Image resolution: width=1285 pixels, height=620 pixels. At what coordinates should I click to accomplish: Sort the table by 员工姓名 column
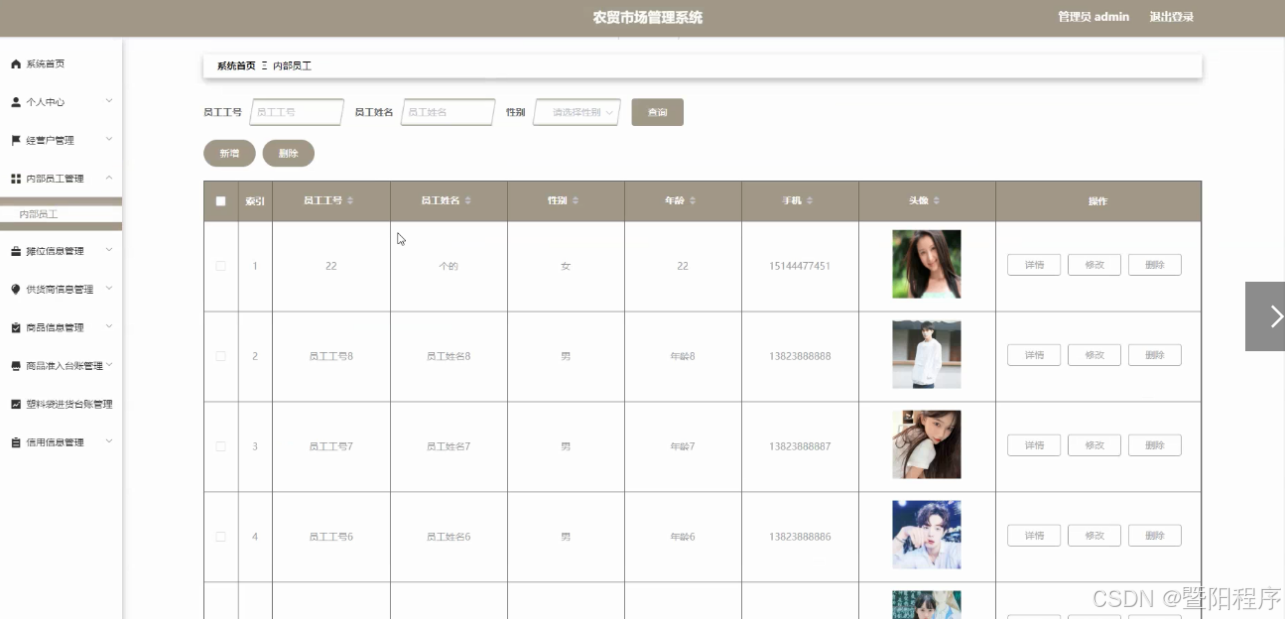click(468, 201)
